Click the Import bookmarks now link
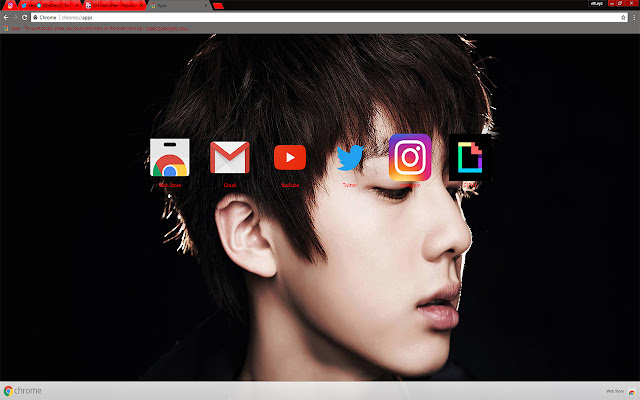 [x=167, y=28]
